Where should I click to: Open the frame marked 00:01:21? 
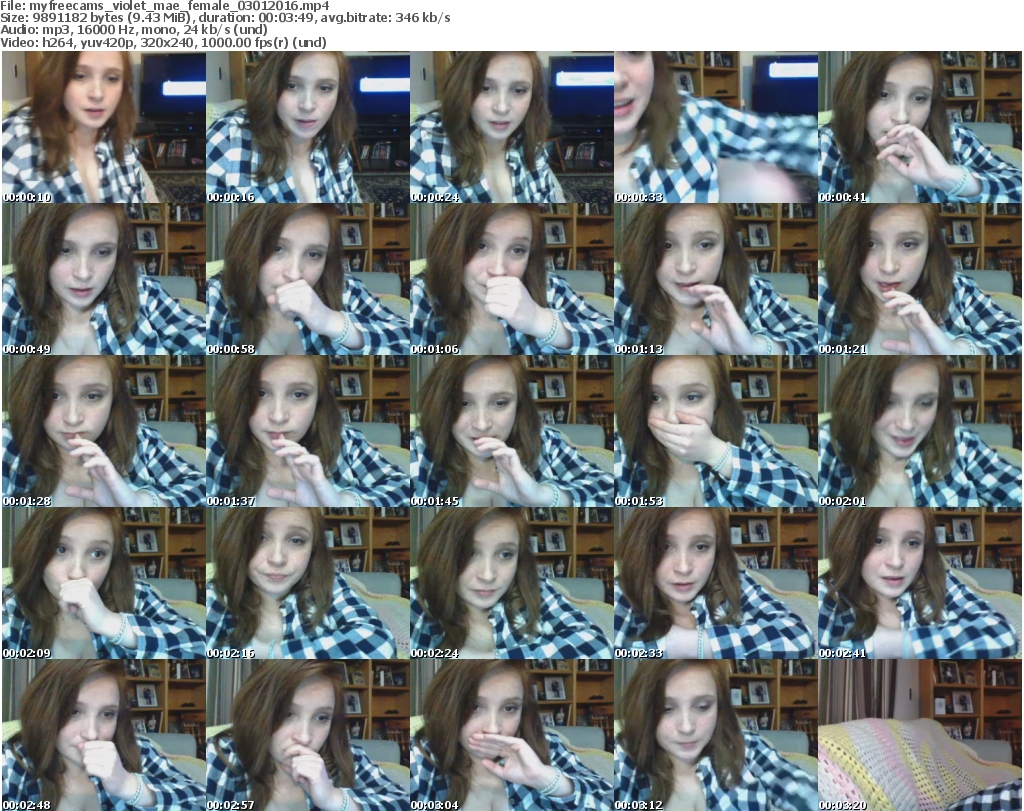pyautogui.click(x=920, y=279)
